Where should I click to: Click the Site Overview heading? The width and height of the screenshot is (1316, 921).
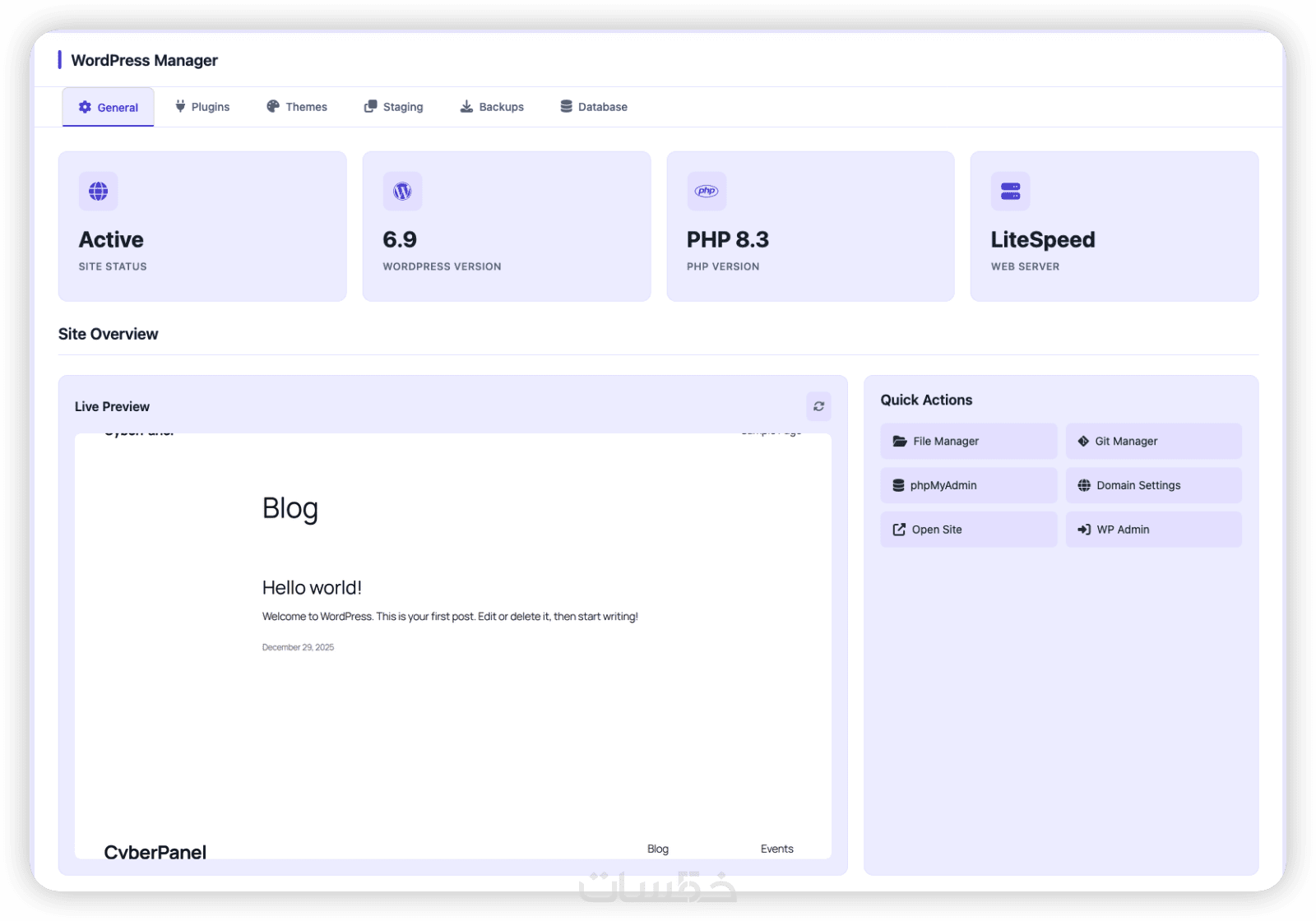[109, 334]
